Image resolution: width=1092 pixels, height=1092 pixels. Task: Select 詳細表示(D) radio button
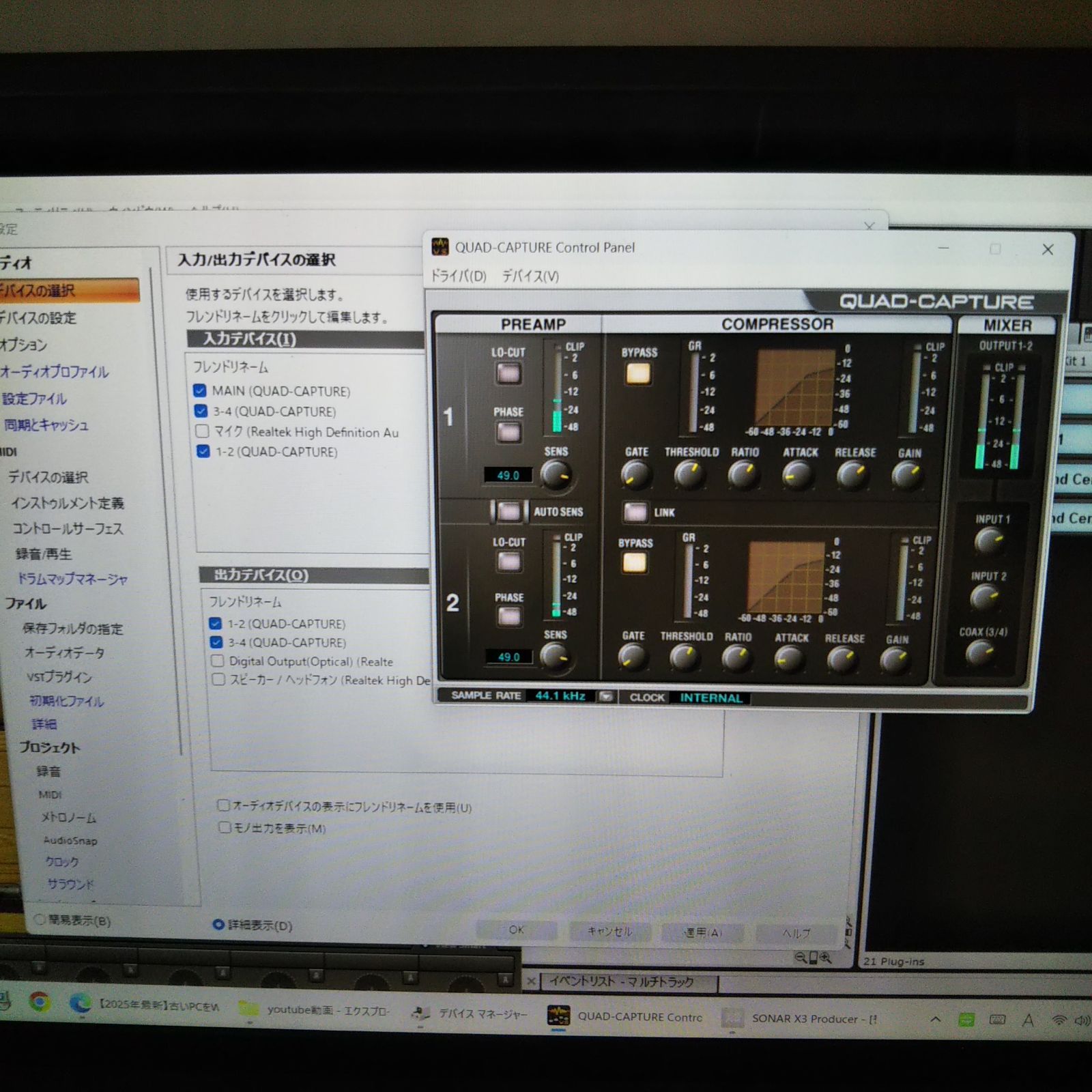tap(218, 925)
